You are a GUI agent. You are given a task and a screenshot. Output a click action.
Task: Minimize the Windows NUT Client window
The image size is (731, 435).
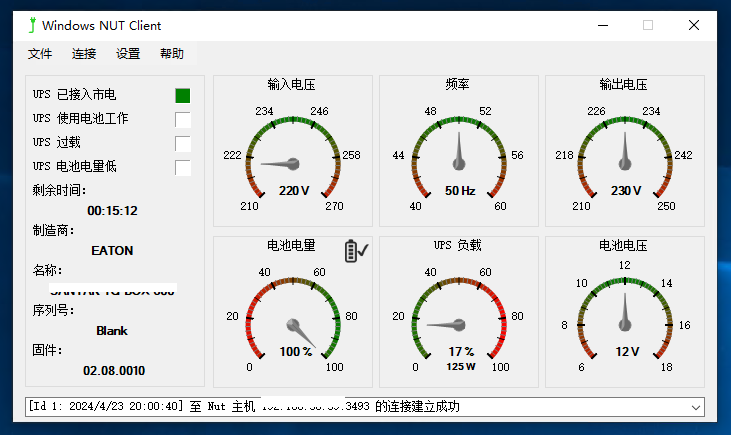click(x=602, y=25)
